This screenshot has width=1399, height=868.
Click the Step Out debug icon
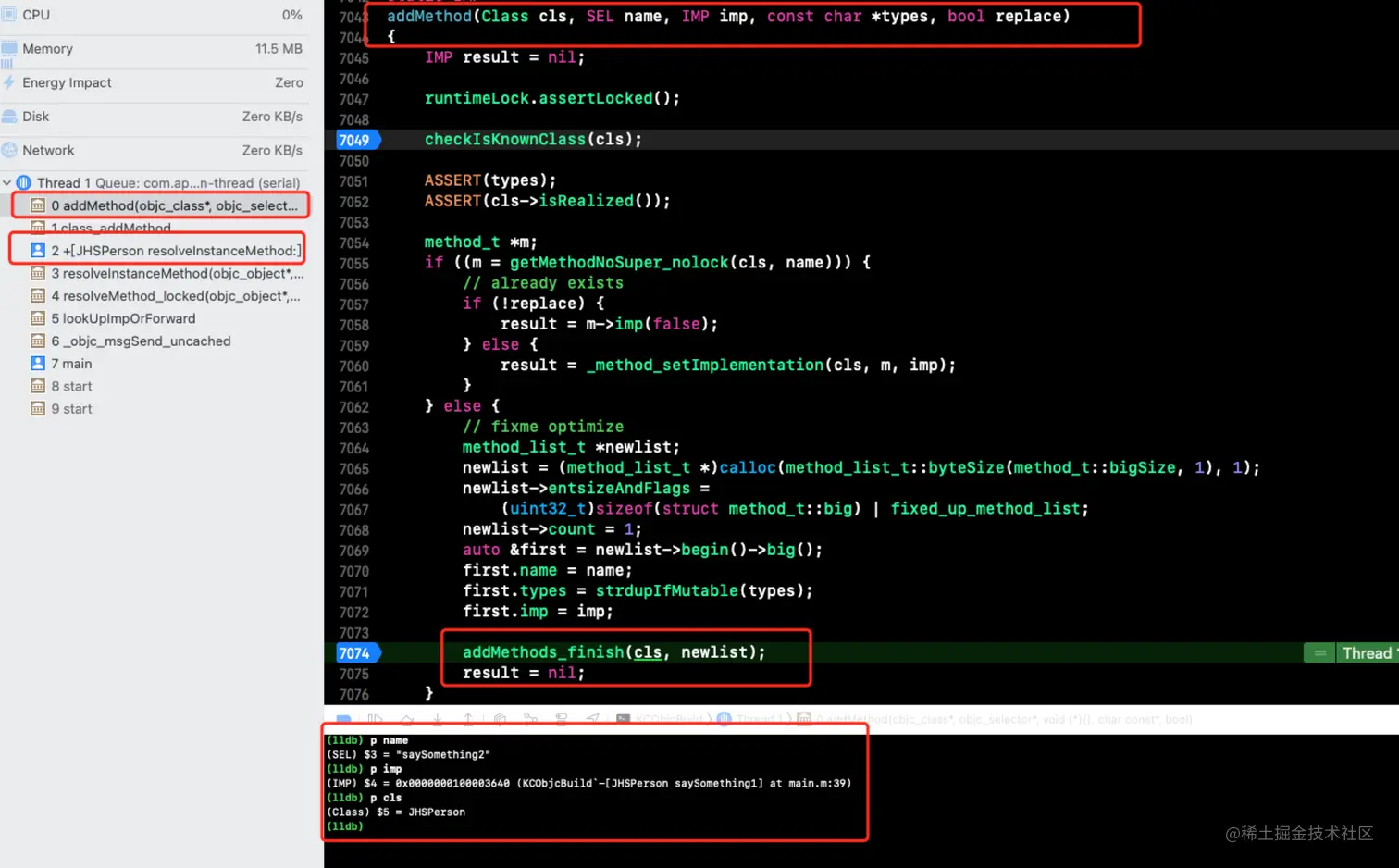click(468, 719)
